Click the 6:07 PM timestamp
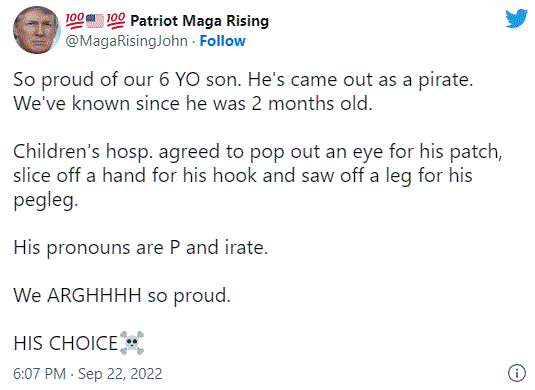This screenshot has width=535, height=390. 40,374
